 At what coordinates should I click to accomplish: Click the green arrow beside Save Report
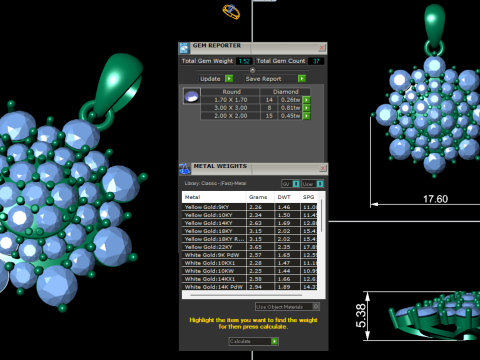point(302,79)
